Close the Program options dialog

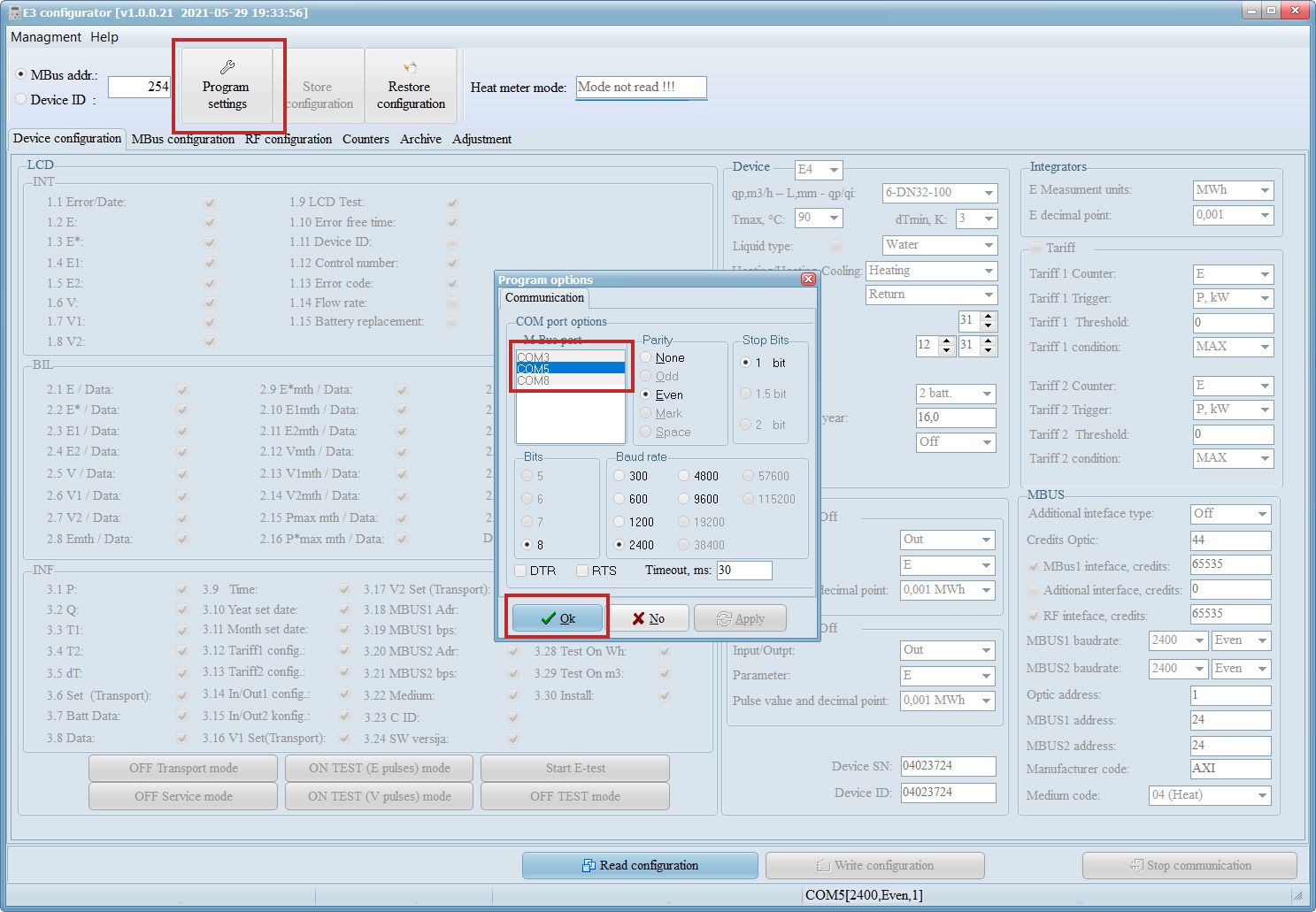click(807, 280)
